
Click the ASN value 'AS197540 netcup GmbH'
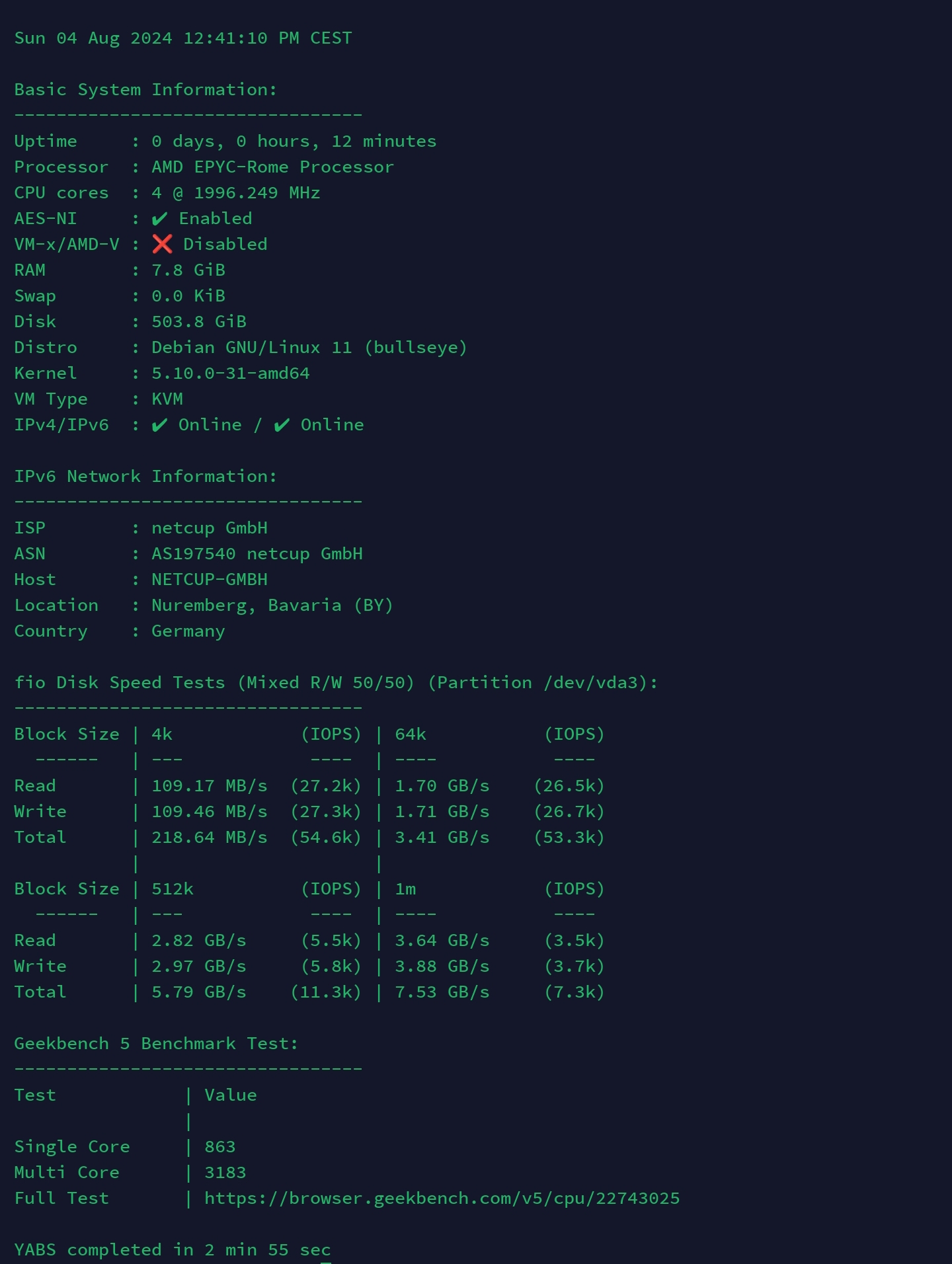coord(257,554)
